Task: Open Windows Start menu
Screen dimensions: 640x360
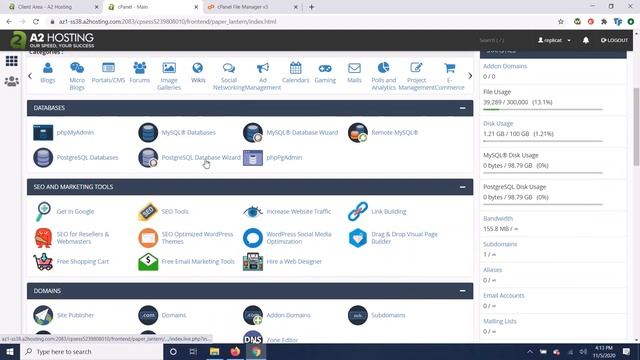Action: click(x=10, y=351)
